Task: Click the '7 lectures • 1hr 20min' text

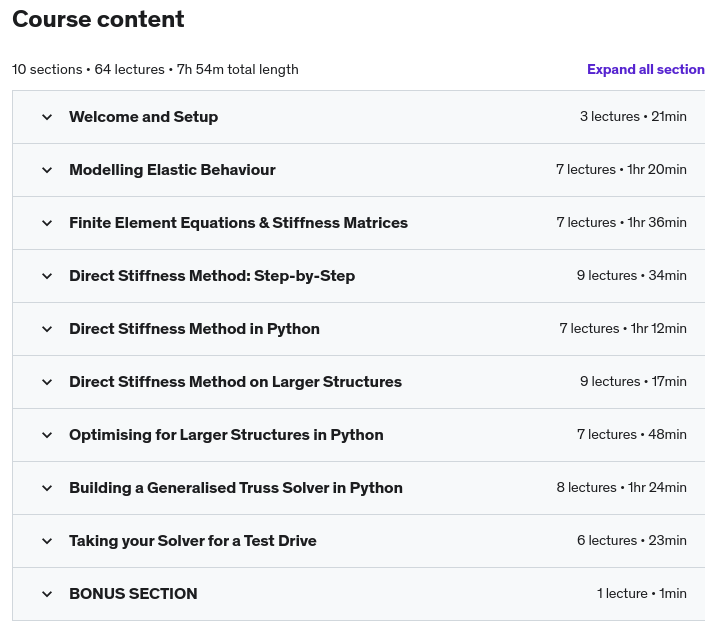Action: pyautogui.click(x=621, y=170)
